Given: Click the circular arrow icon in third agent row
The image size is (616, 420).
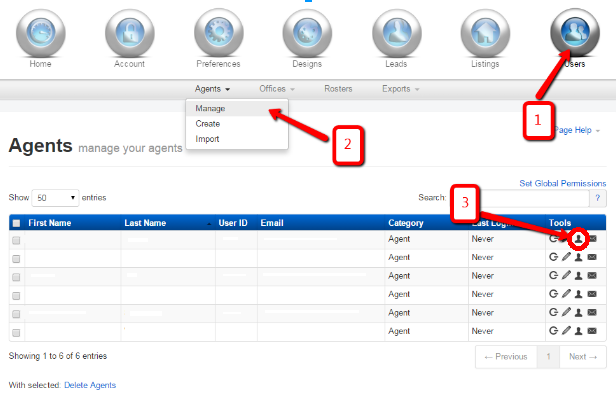Looking at the screenshot, I should coord(554,275).
